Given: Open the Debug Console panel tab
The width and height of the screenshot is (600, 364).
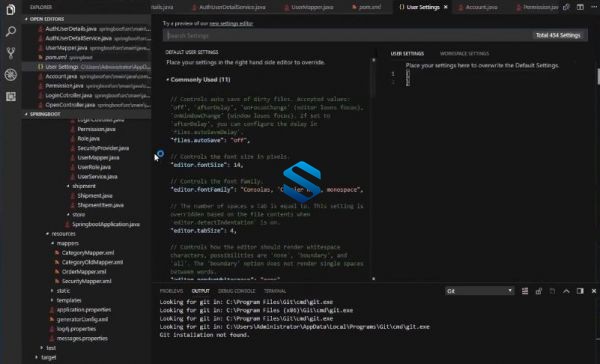Looking at the screenshot, I should (x=236, y=291).
